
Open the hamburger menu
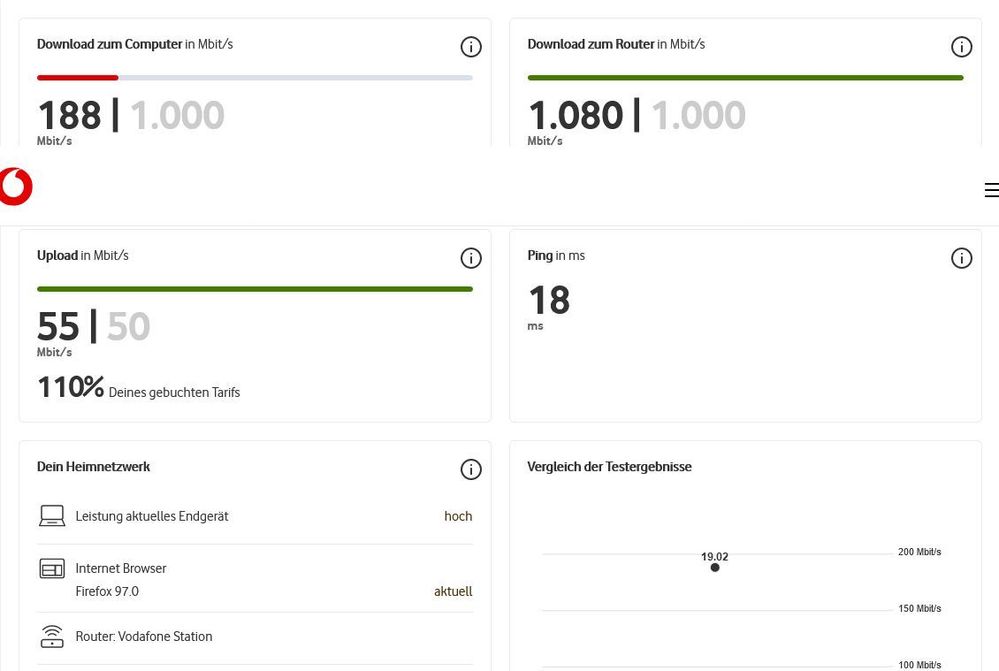click(x=991, y=190)
